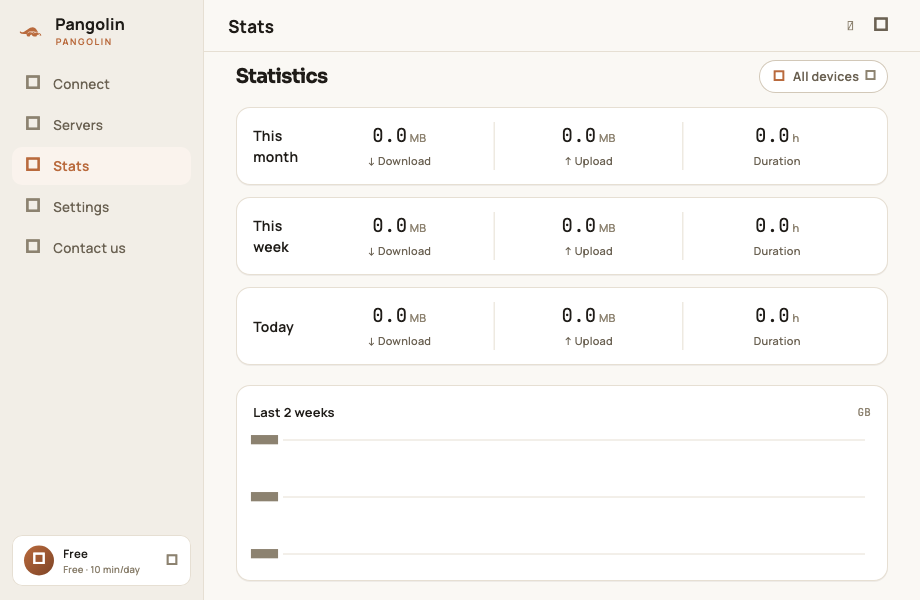Open Settings from the sidebar
This screenshot has width=920, height=600.
pos(102,207)
